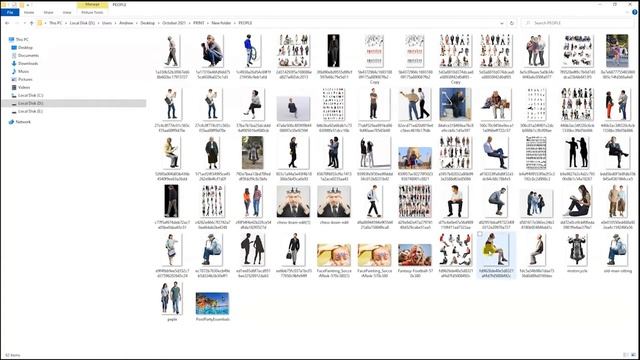
Task: Open the Share ribbon tab
Action: point(48,13)
